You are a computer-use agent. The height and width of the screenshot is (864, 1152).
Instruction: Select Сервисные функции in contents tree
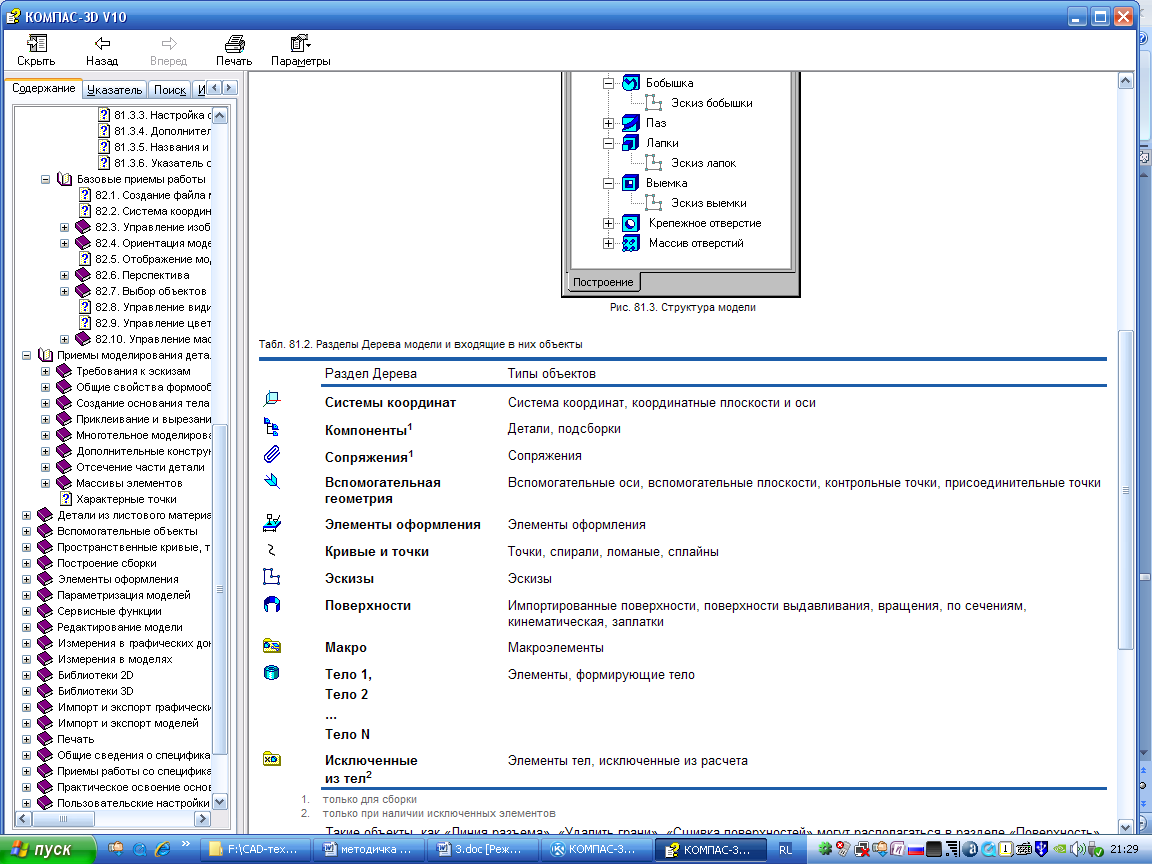click(109, 611)
